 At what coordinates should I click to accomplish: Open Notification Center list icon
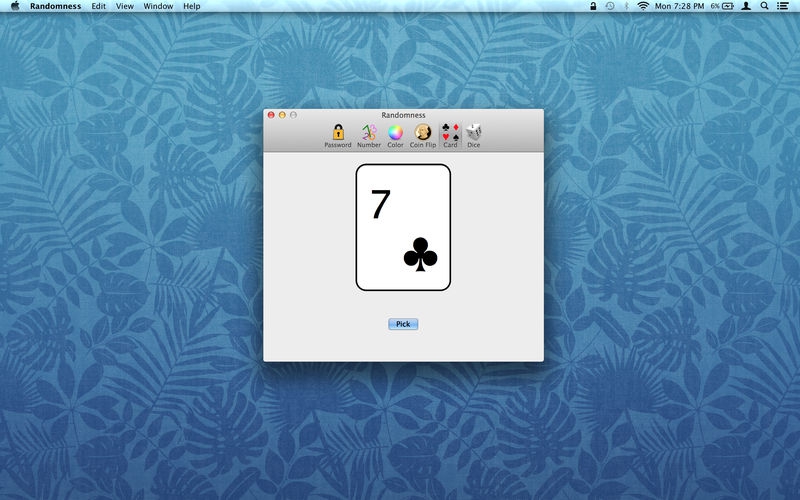click(783, 6)
